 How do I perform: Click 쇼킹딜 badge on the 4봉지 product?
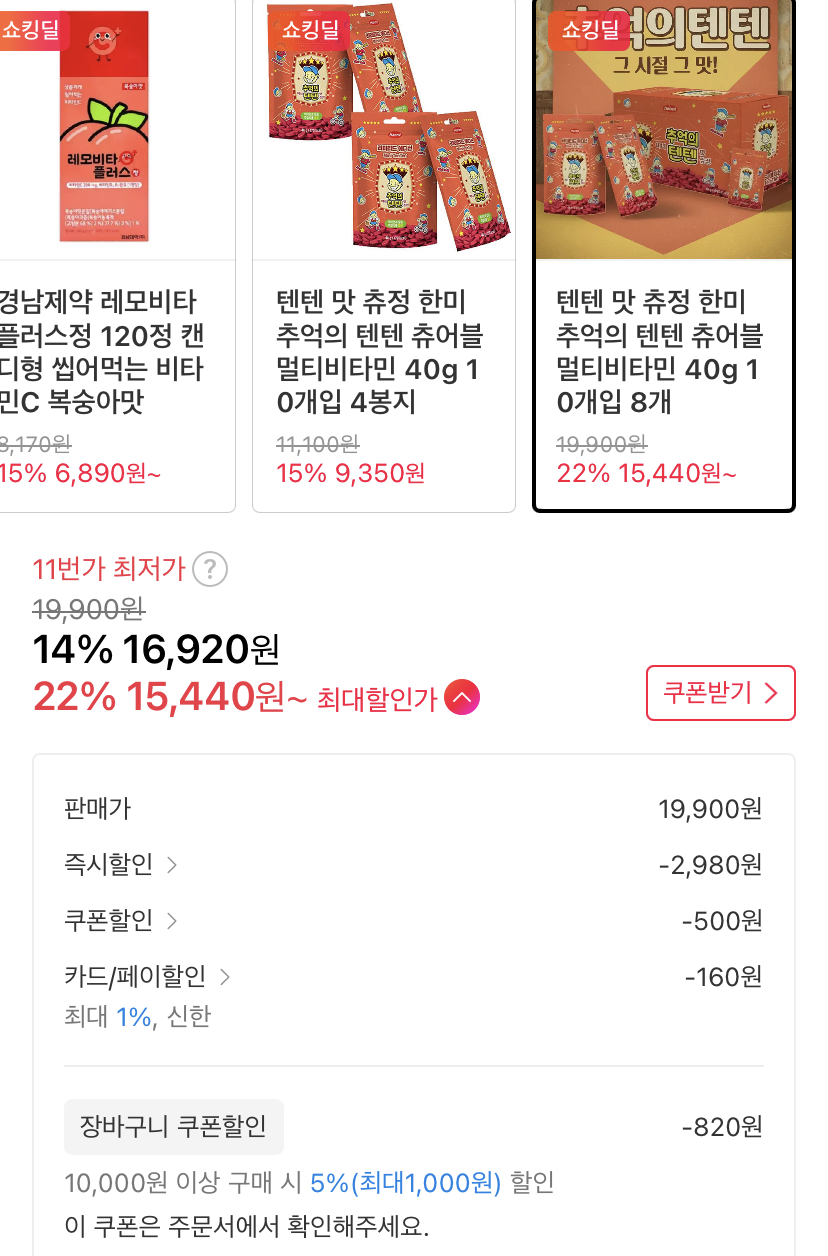coord(309,29)
